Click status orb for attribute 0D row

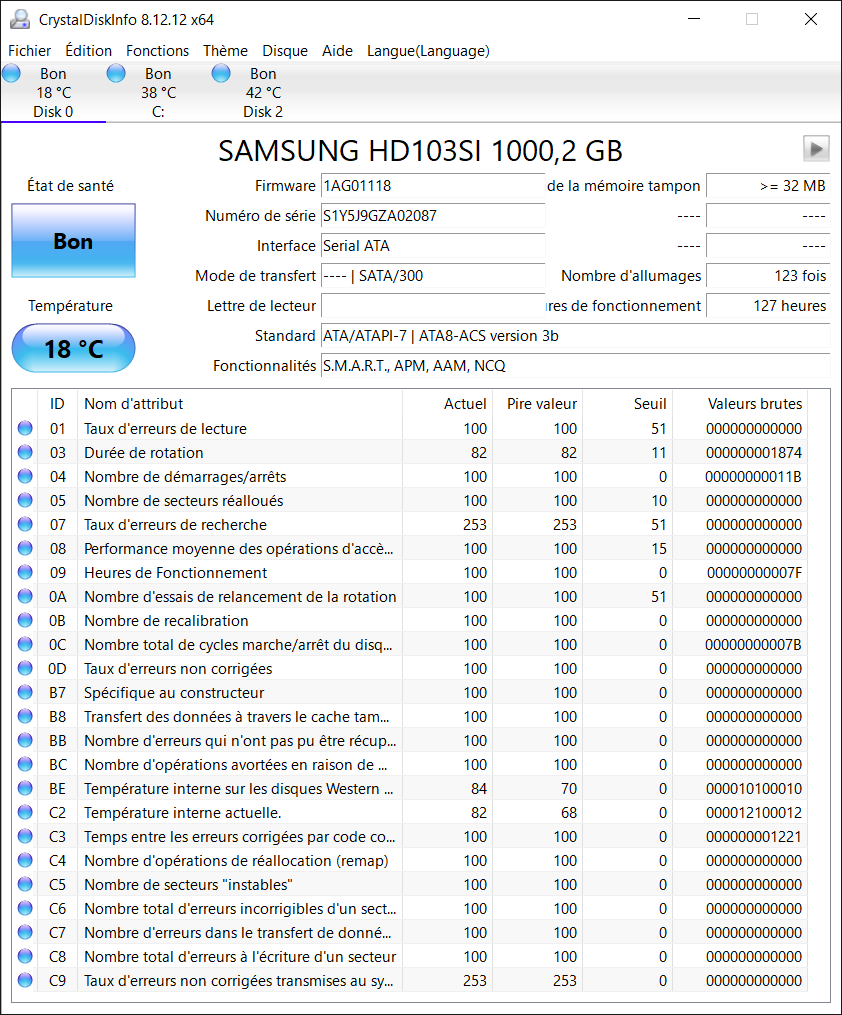point(25,668)
